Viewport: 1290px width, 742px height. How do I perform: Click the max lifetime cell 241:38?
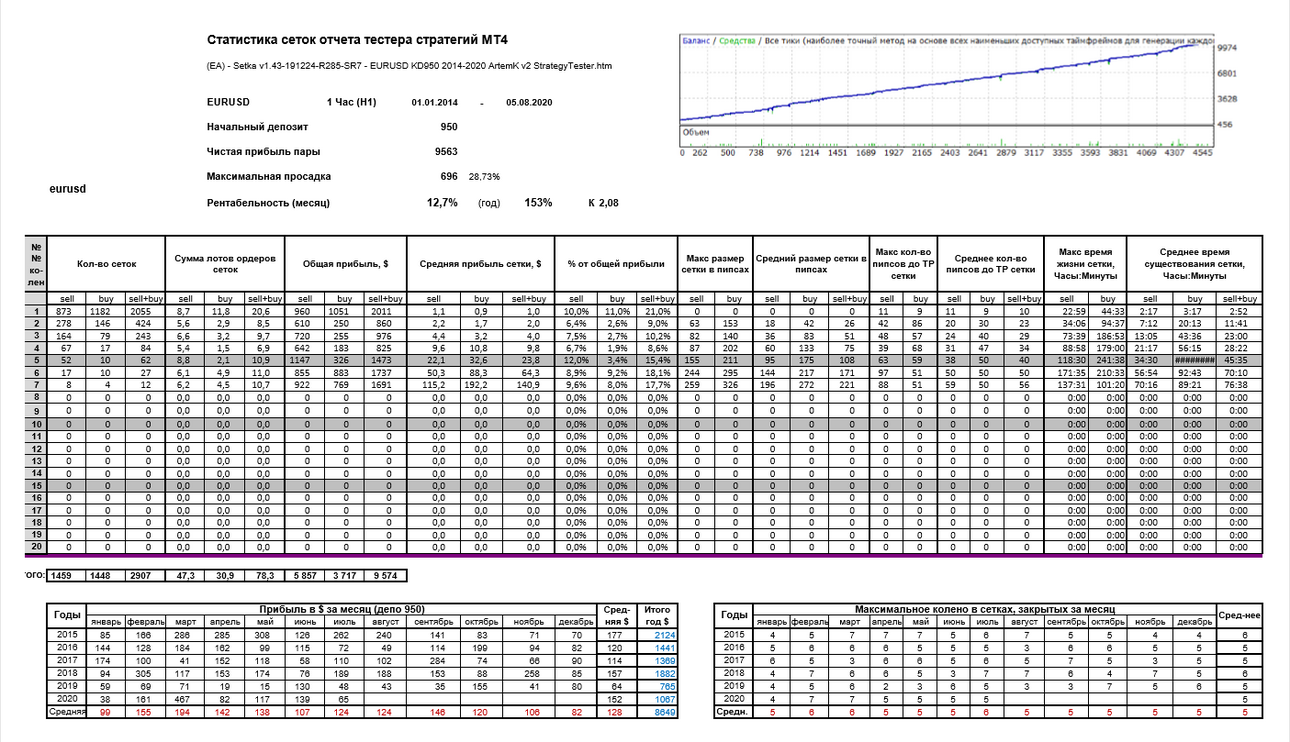[1107, 360]
